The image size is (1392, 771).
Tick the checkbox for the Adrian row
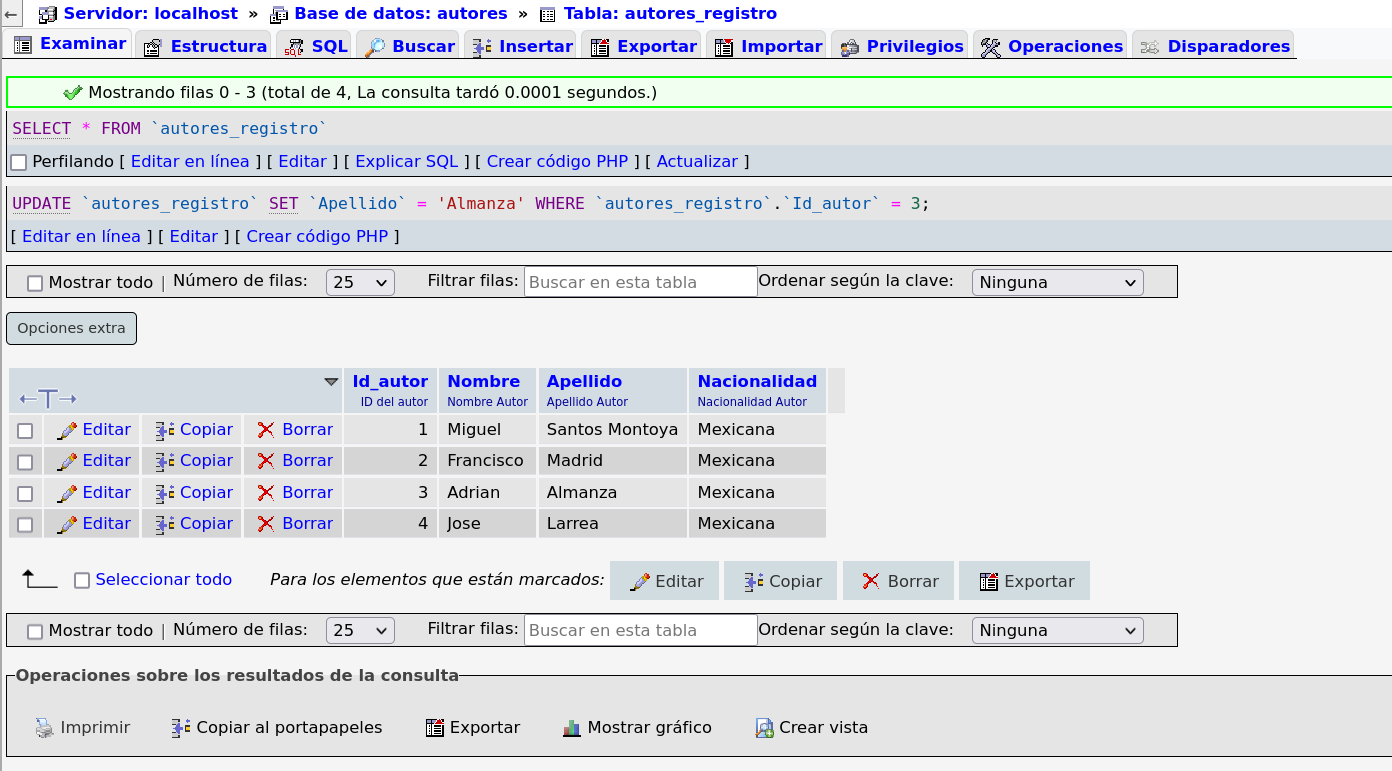pos(25,493)
